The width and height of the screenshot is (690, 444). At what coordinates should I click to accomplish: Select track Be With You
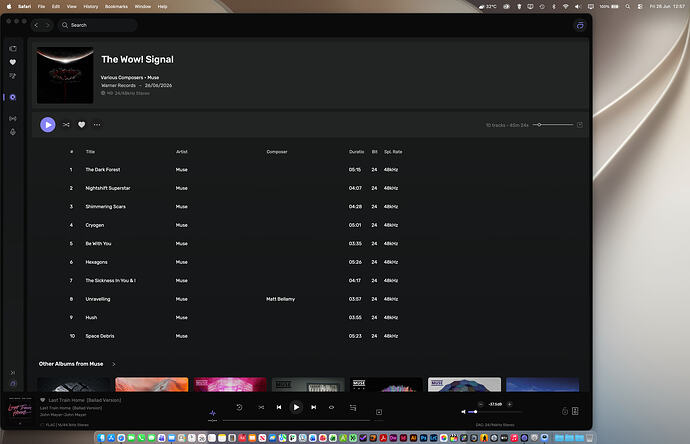(x=98, y=243)
